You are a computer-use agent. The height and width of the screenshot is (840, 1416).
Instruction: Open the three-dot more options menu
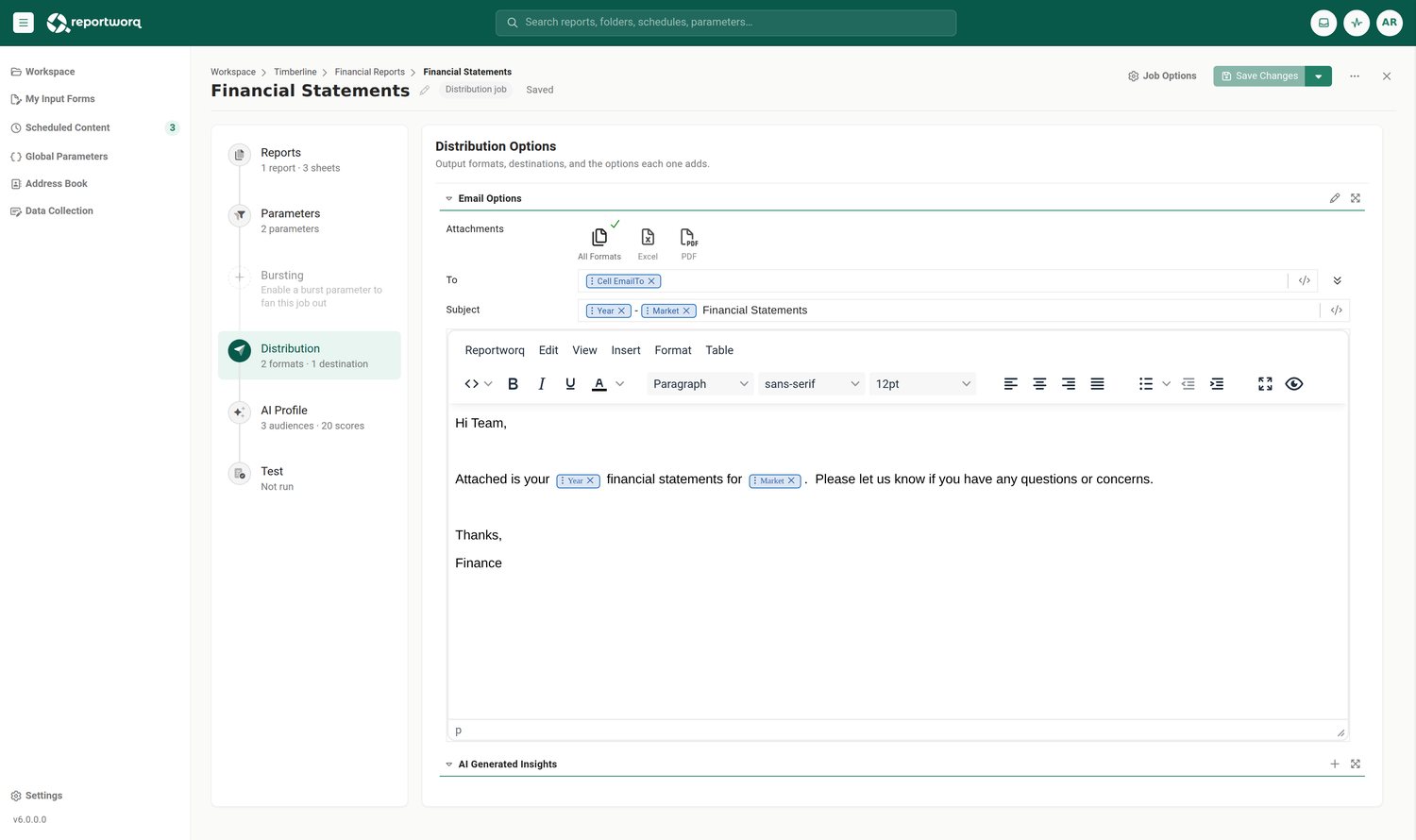click(1355, 76)
